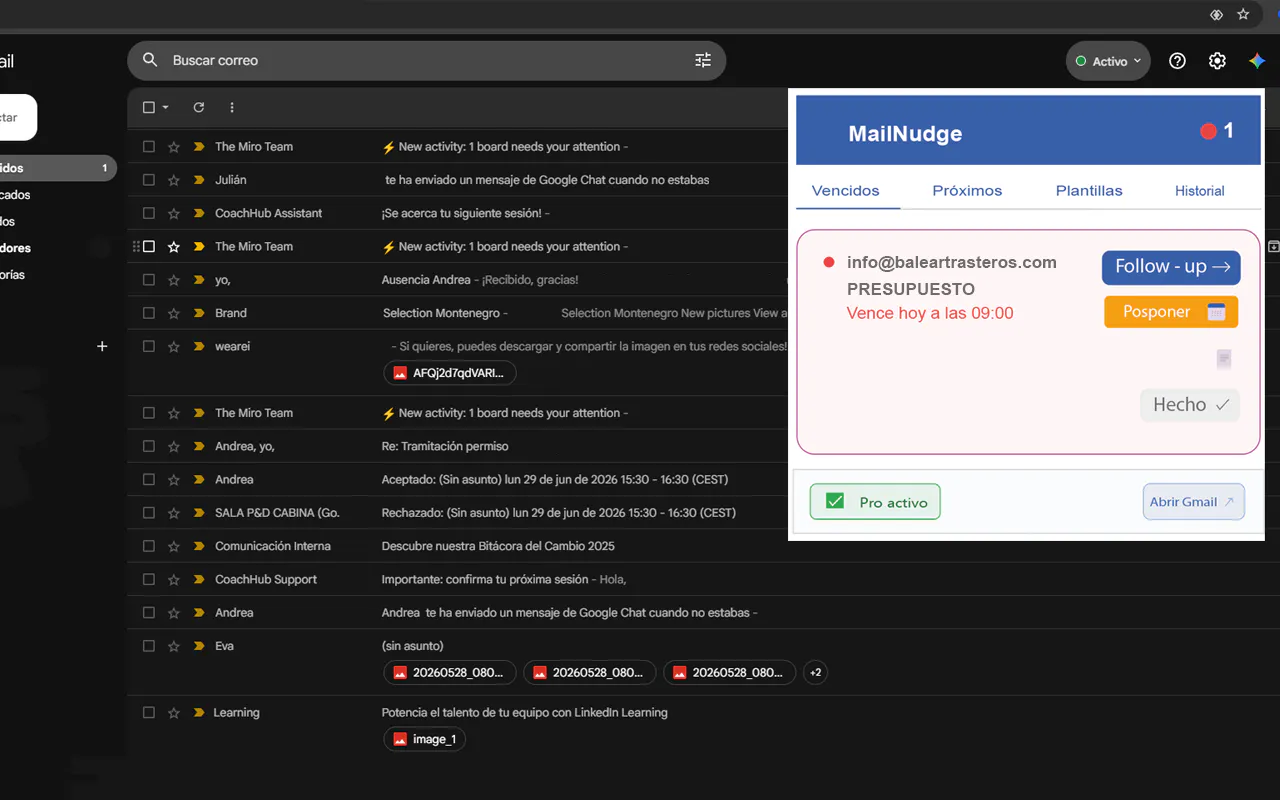Viewport: 1280px width, 800px height.
Task: Click the browser bookmark star icon
Action: 1243,14
